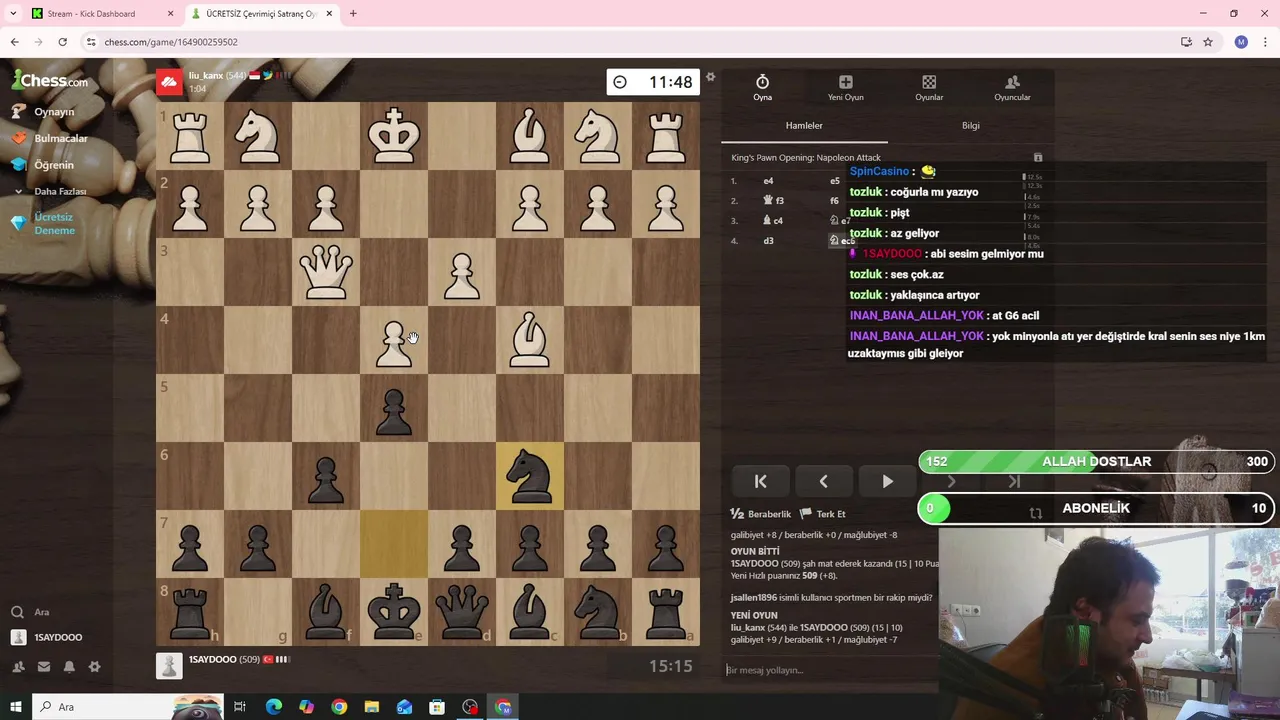The width and height of the screenshot is (1280, 720).
Task: Select the Bilgi info tab
Action: tap(970, 125)
